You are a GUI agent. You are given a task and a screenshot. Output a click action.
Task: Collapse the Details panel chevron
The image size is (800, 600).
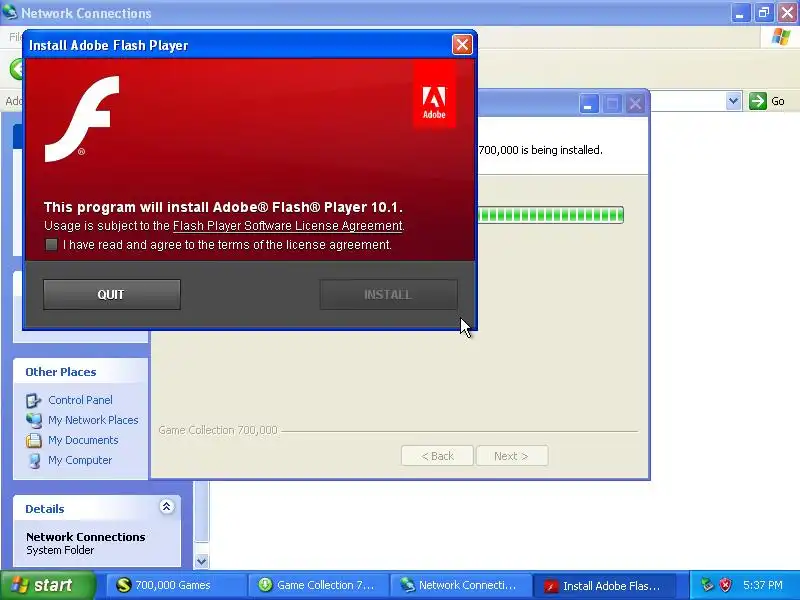click(x=166, y=507)
